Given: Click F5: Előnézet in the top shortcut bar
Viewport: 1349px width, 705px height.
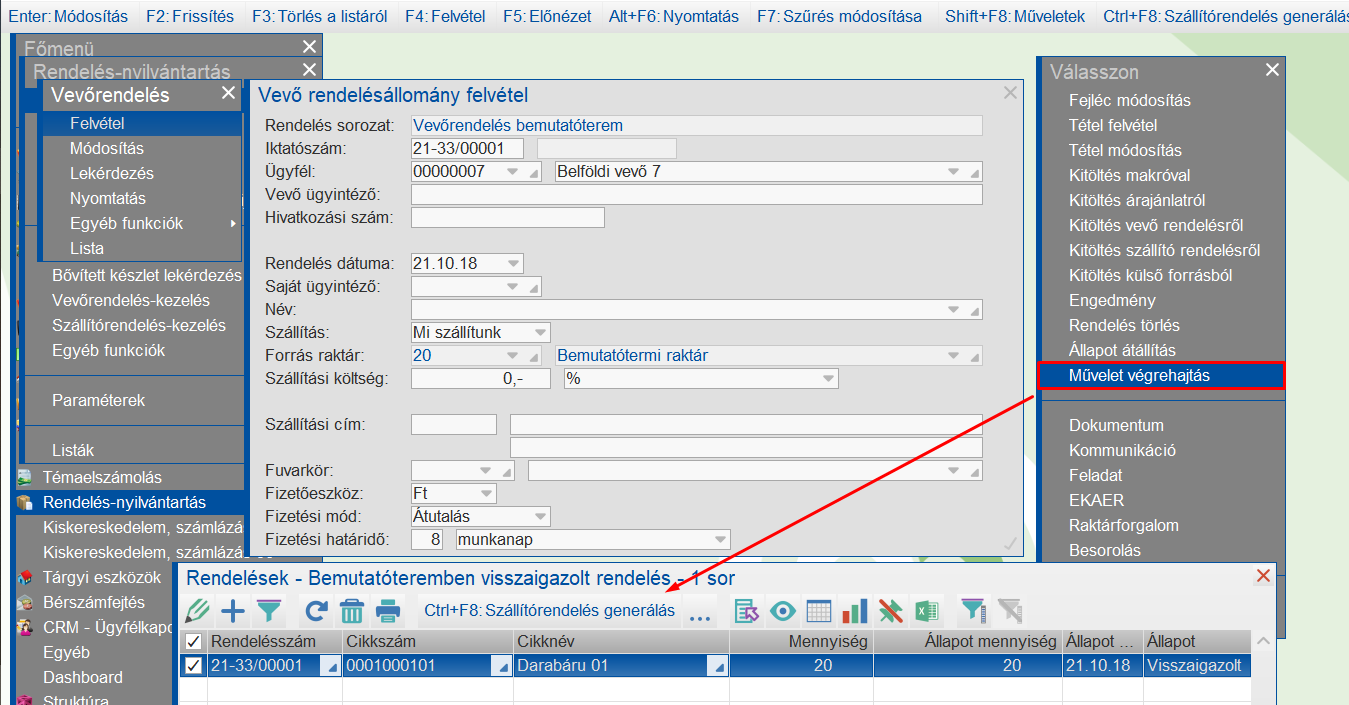Looking at the screenshot, I should pyautogui.click(x=547, y=16).
